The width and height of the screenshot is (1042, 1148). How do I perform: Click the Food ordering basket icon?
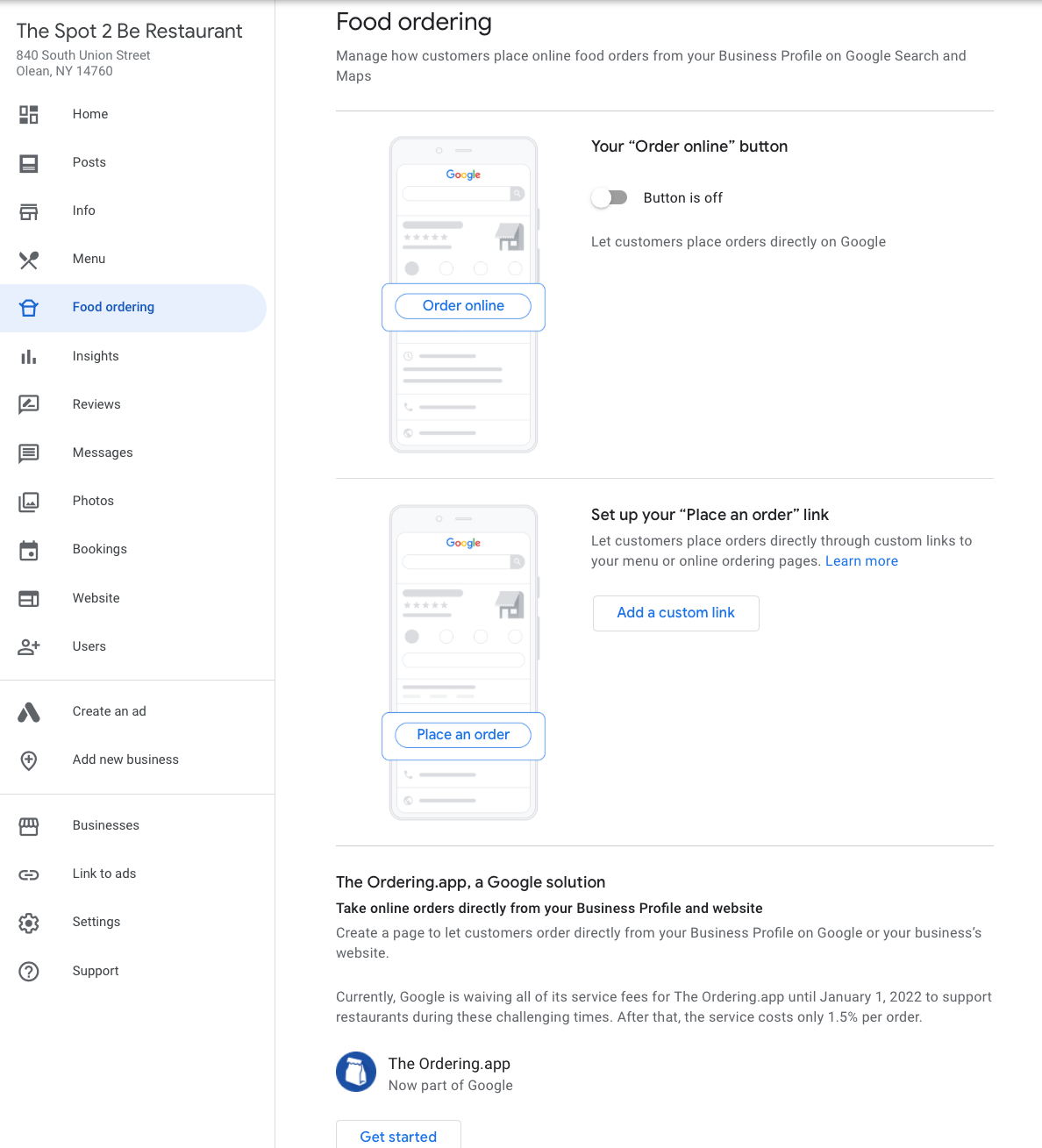click(x=29, y=308)
